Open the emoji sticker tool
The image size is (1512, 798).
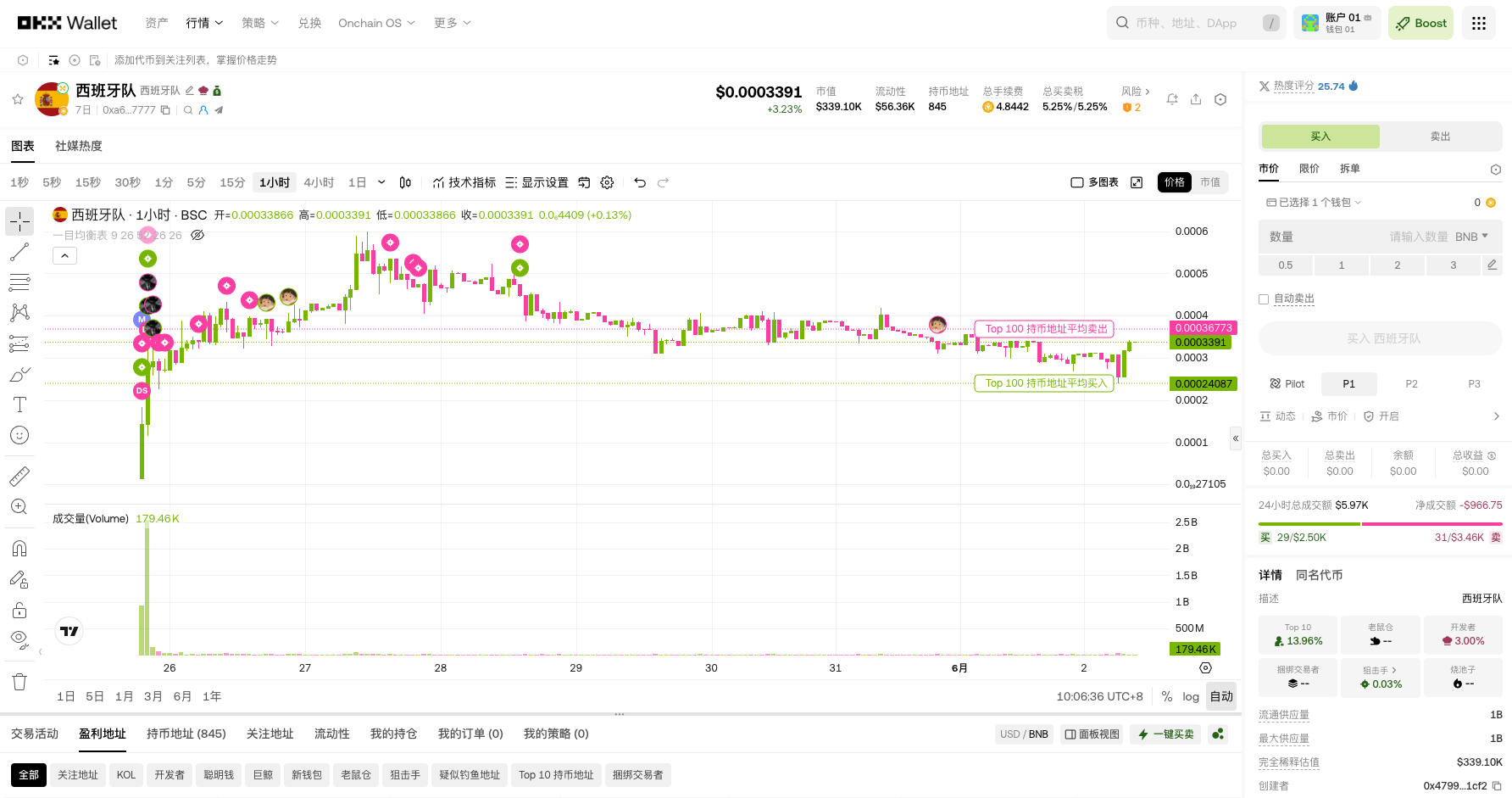[x=19, y=435]
